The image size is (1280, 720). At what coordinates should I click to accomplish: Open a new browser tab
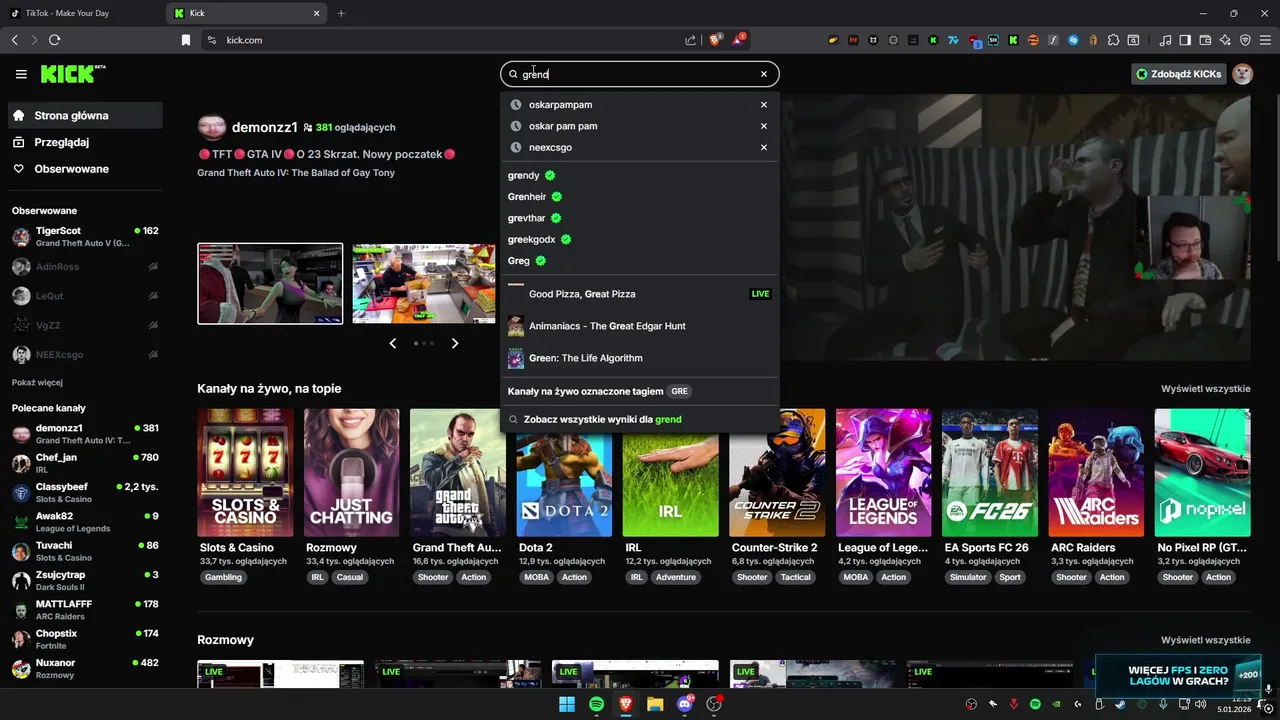(x=341, y=13)
